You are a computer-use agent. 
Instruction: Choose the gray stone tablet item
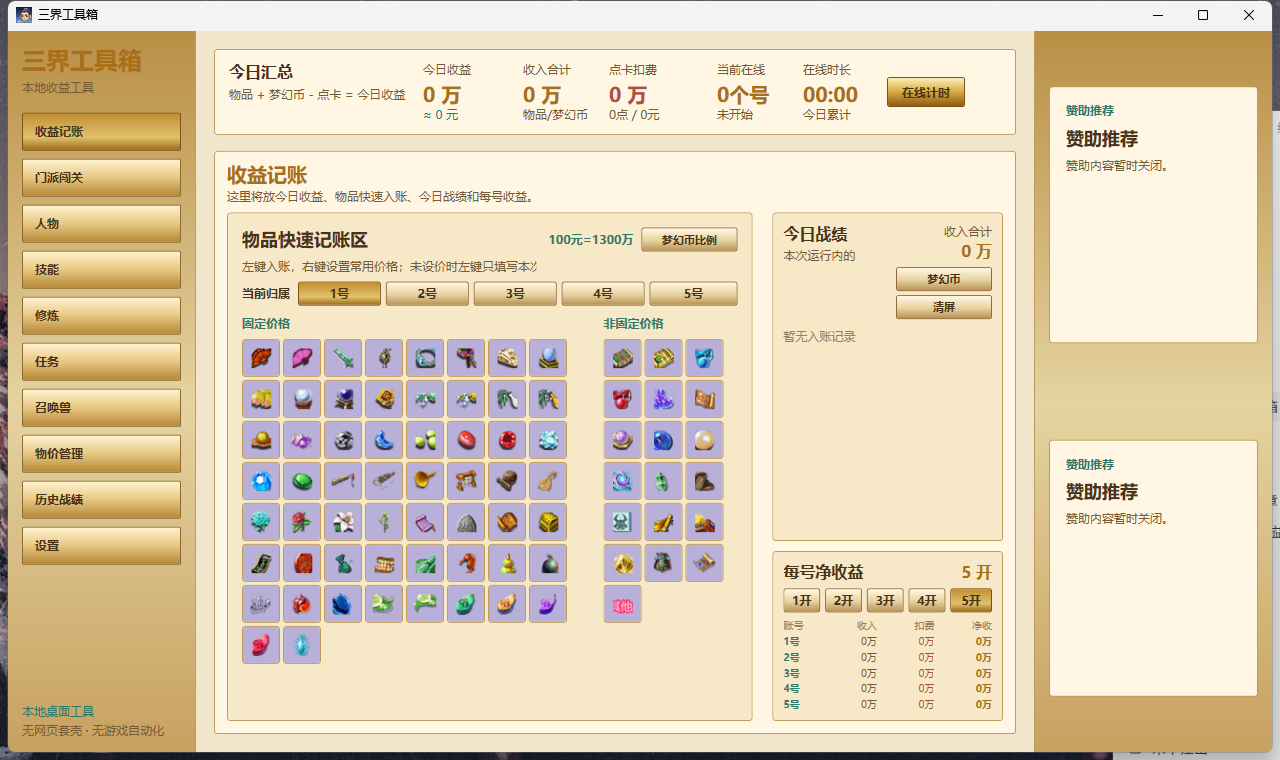point(466,522)
